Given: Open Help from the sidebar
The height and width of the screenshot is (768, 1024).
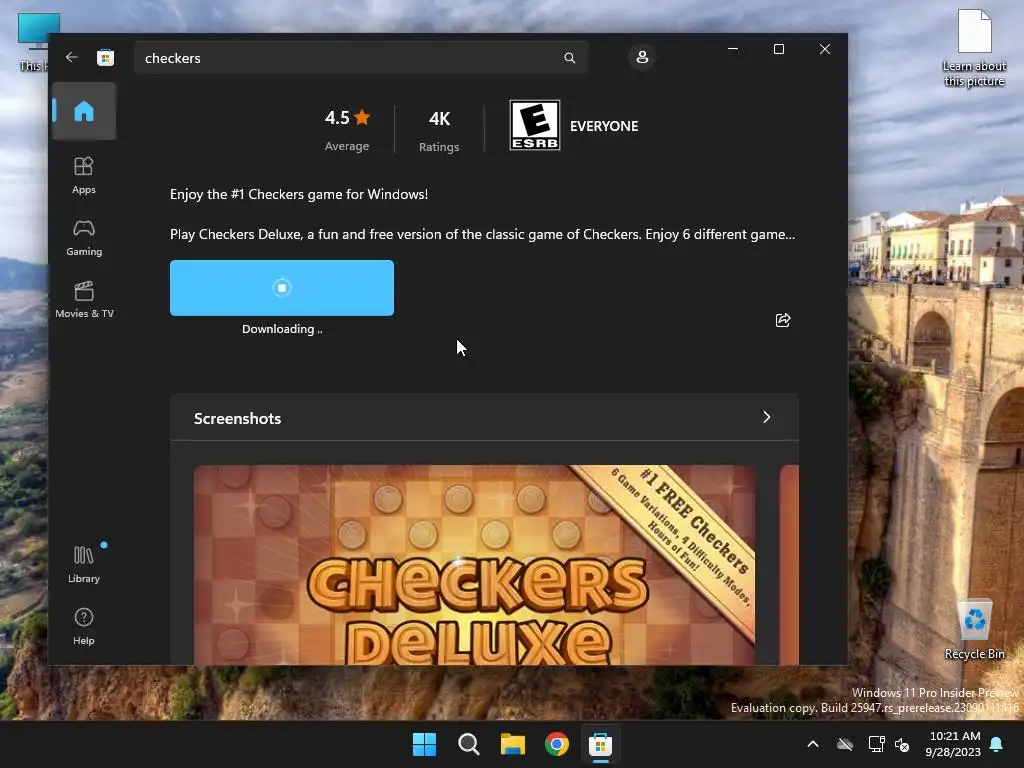Looking at the screenshot, I should (84, 627).
